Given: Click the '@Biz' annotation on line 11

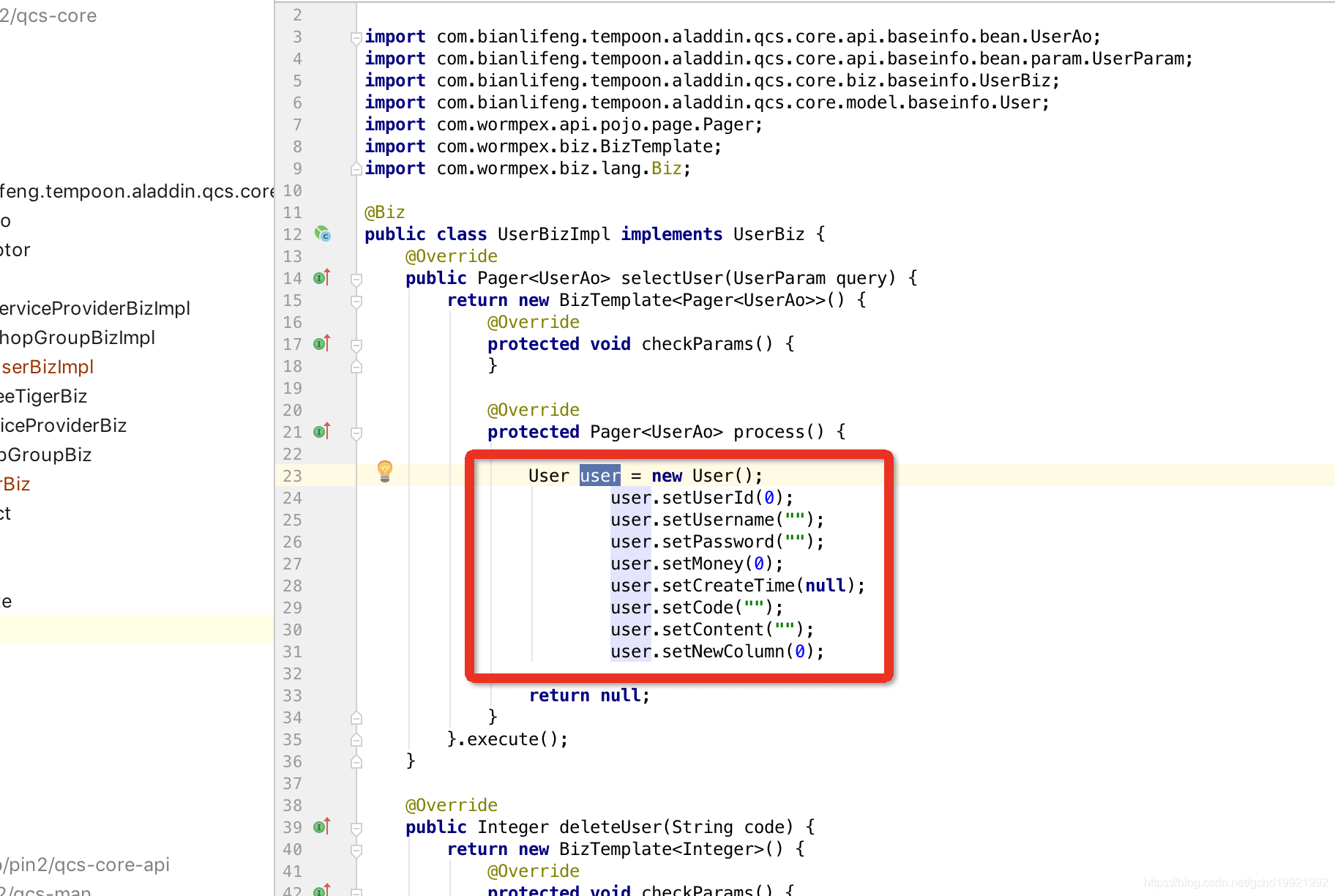Looking at the screenshot, I should point(385,212).
